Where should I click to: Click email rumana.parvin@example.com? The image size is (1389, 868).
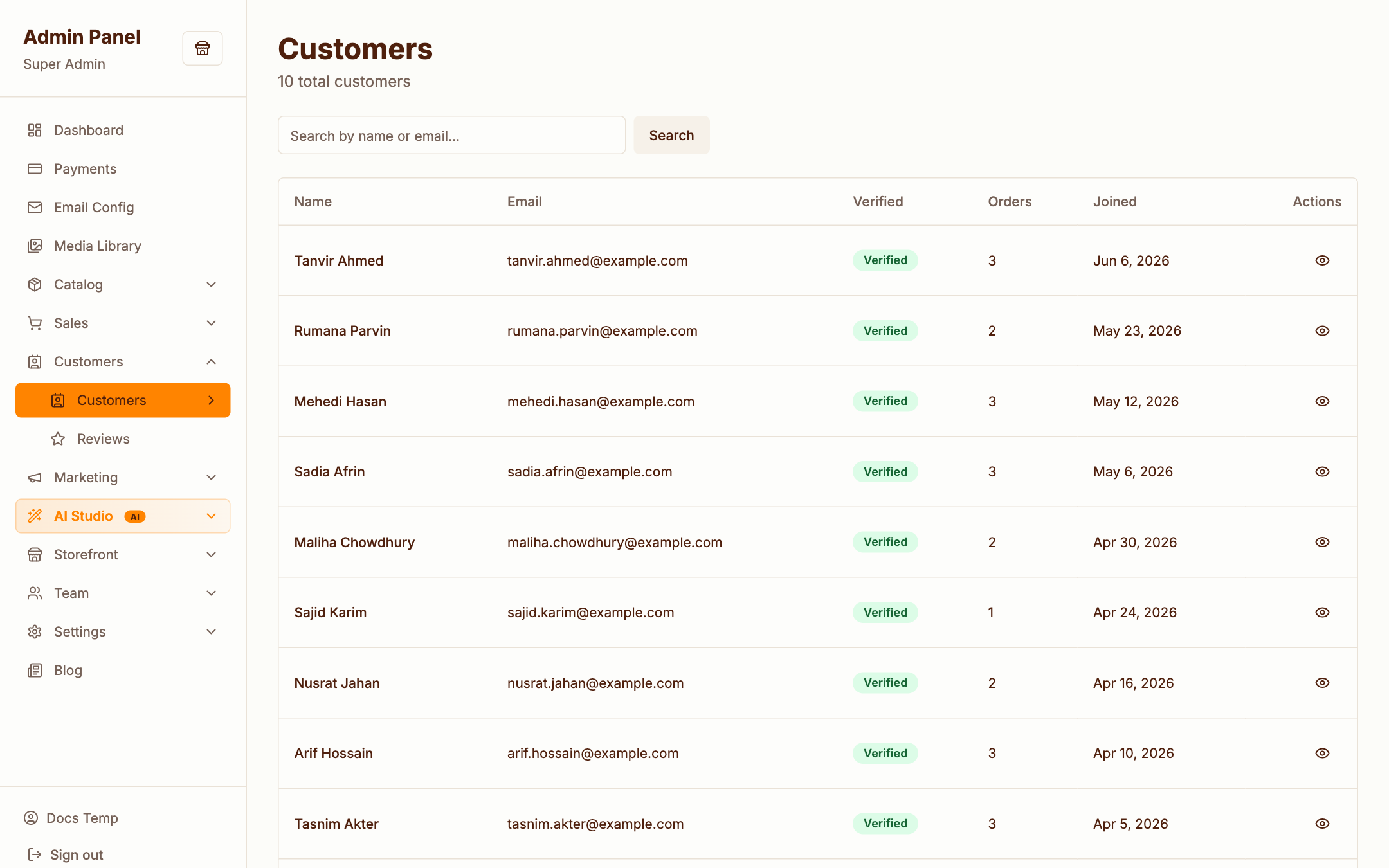602,331
